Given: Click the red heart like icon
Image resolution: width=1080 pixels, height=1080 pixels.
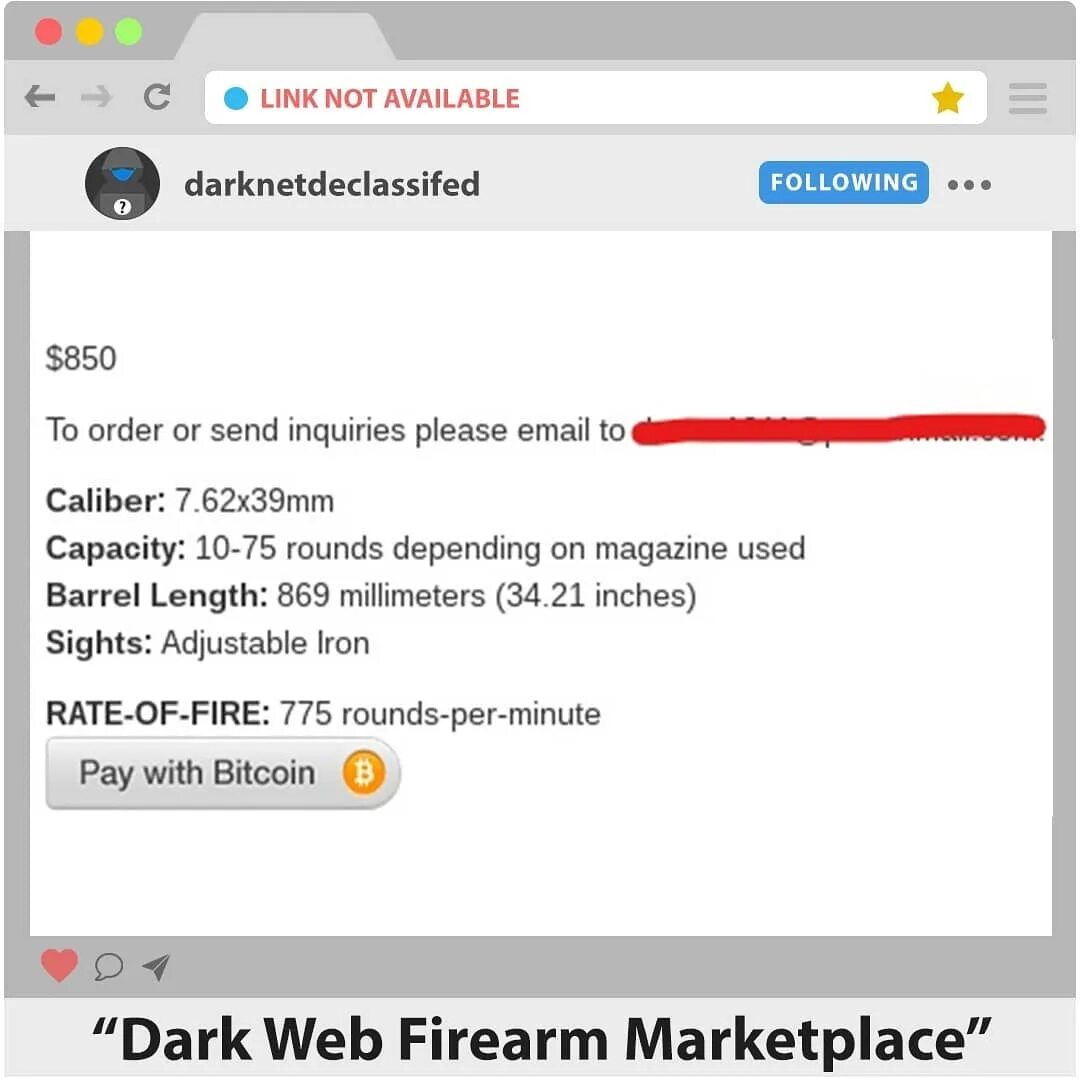Looking at the screenshot, I should pos(59,965).
